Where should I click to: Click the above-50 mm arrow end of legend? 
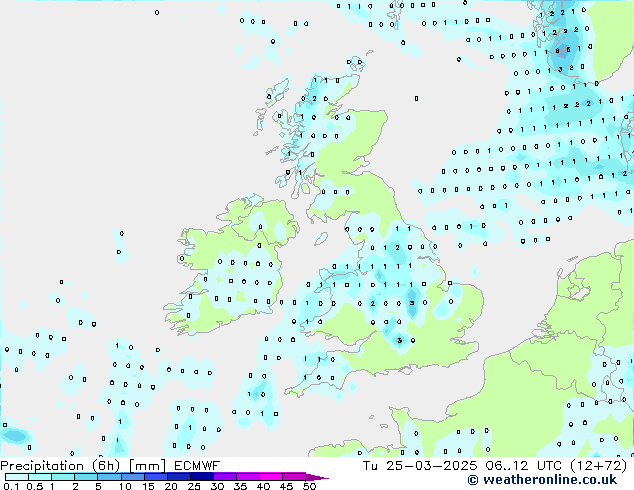click(317, 477)
